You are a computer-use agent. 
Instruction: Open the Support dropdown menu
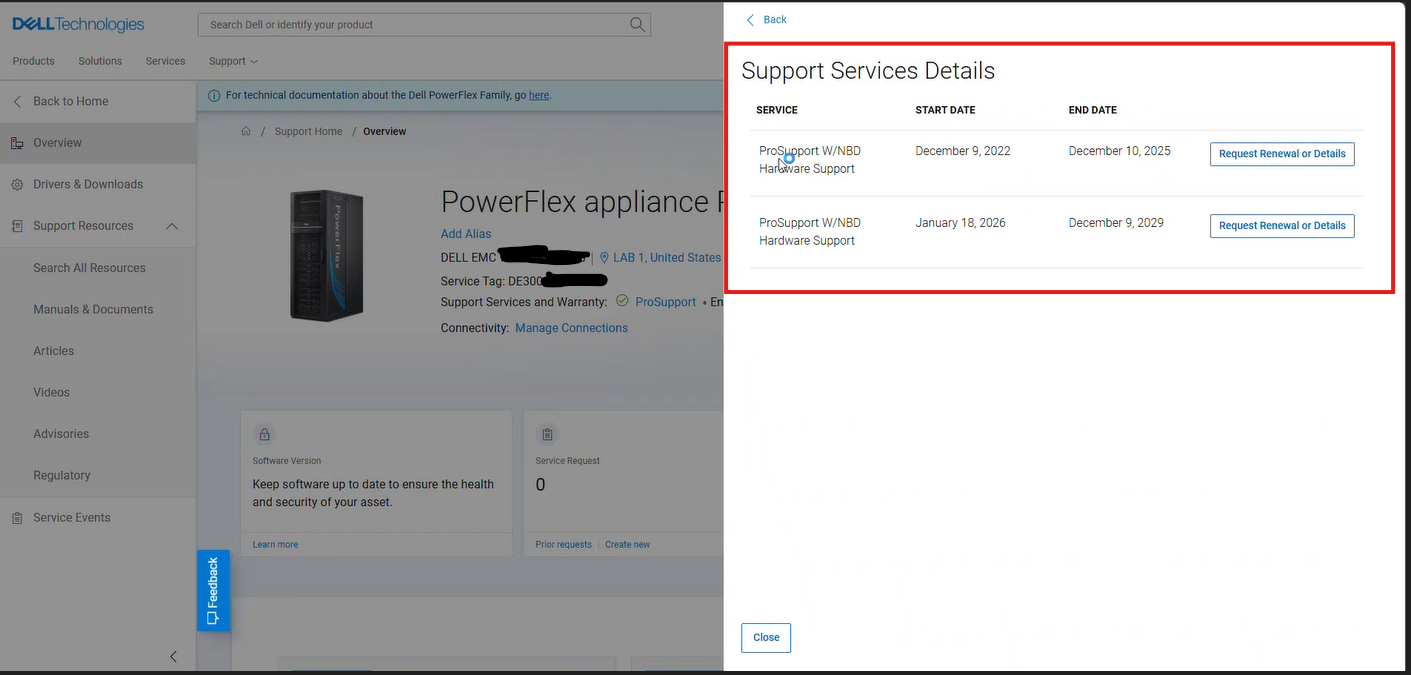pyautogui.click(x=233, y=61)
